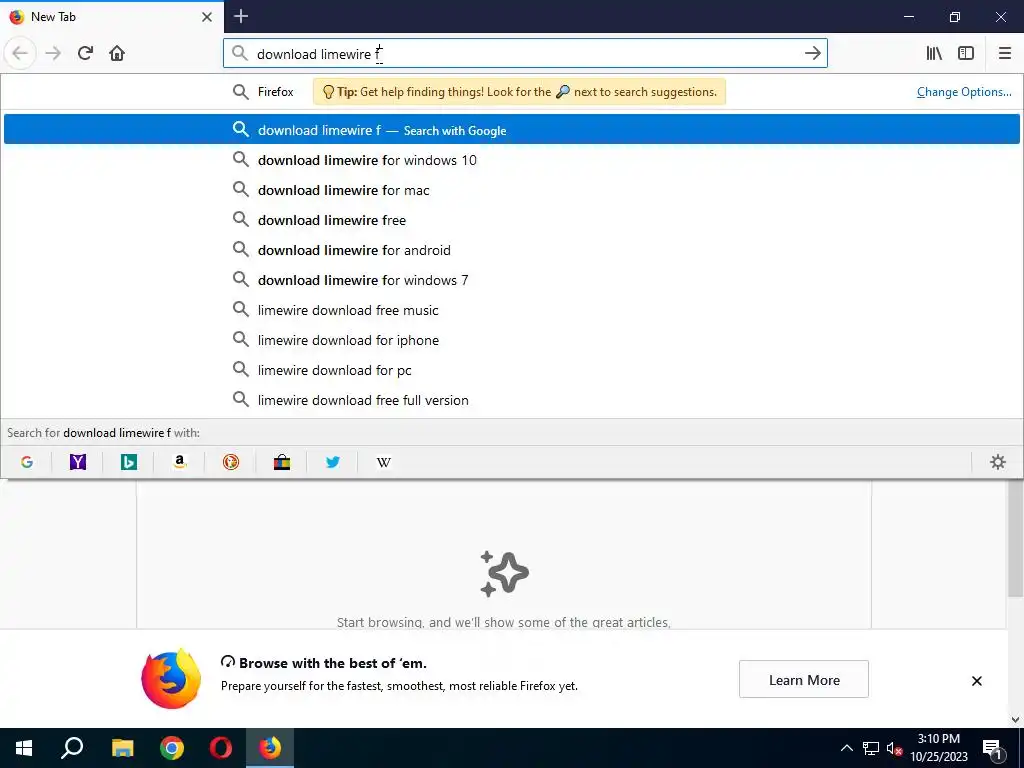Go forward using the forward arrow button

53,53
